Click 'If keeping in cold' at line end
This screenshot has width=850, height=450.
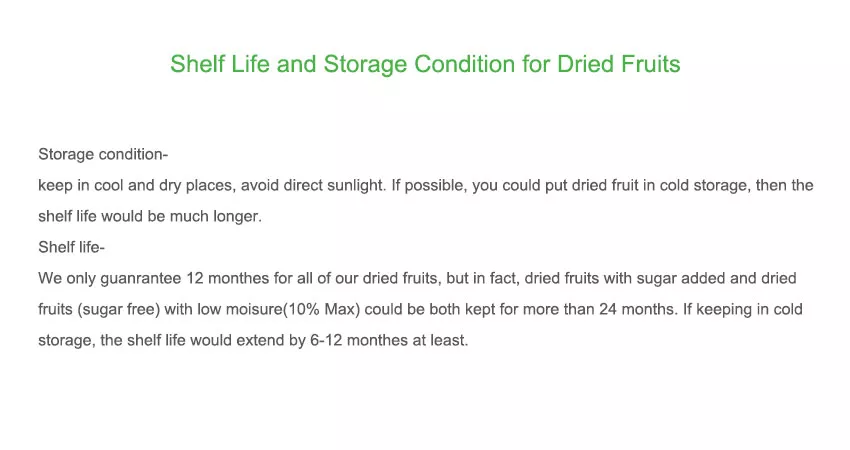pyautogui.click(x=742, y=310)
